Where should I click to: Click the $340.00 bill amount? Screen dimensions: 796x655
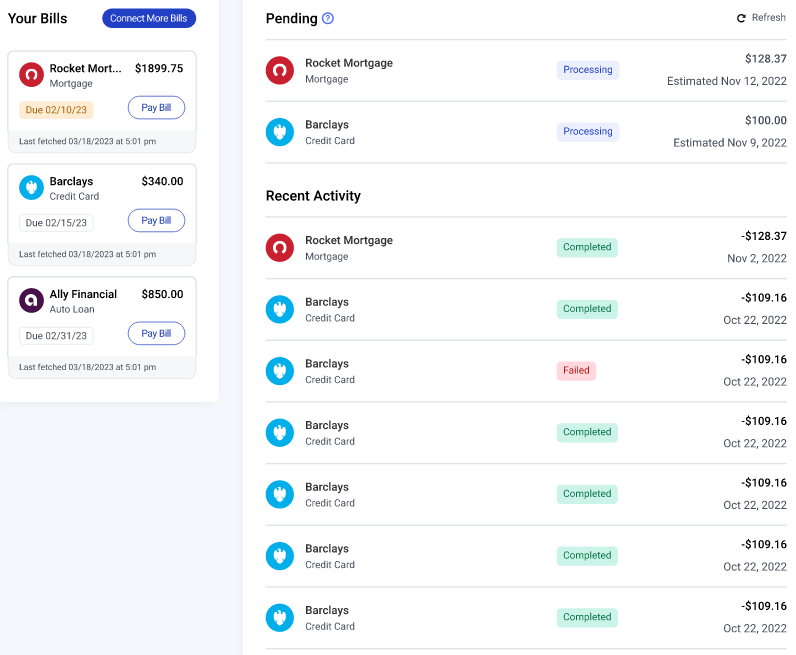tap(162, 181)
